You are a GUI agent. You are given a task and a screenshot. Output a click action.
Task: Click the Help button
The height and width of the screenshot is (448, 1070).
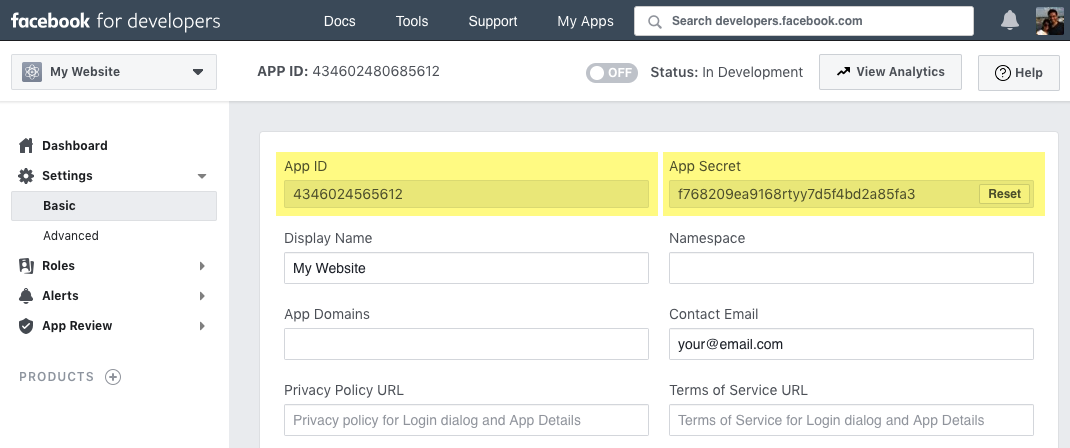click(x=1019, y=72)
